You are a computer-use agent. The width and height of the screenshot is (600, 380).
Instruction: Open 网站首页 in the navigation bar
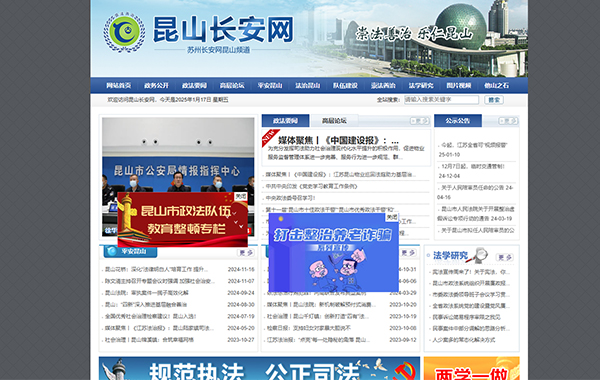tap(118, 85)
